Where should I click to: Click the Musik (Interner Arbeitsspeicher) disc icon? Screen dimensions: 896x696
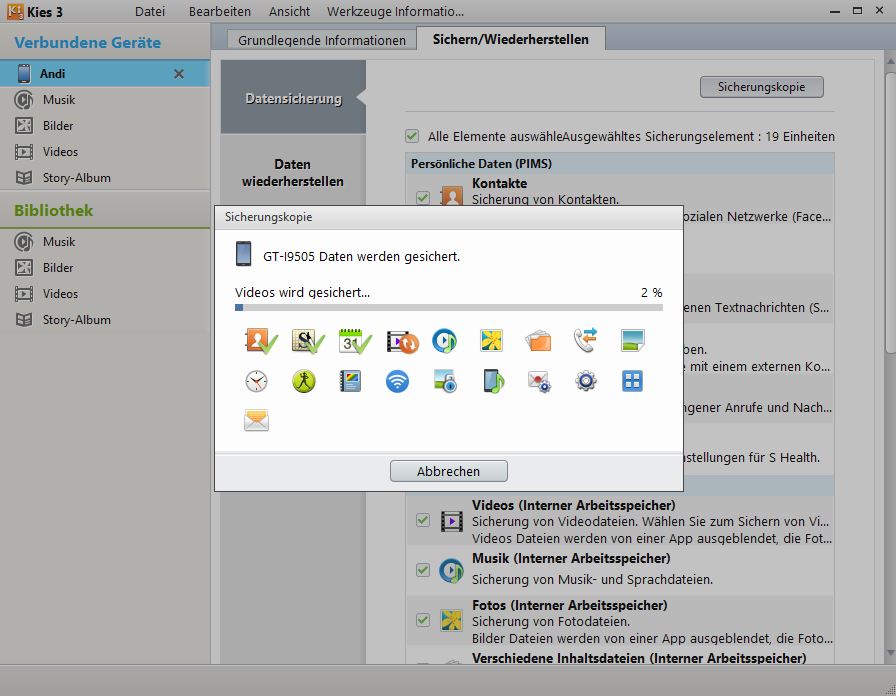(x=451, y=570)
